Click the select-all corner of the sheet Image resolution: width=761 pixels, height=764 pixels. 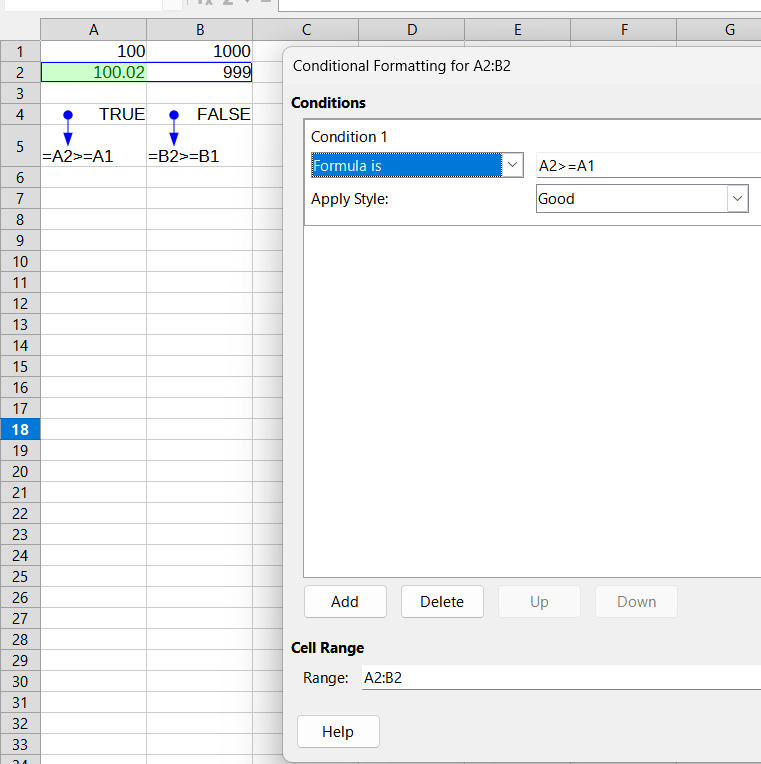click(20, 30)
